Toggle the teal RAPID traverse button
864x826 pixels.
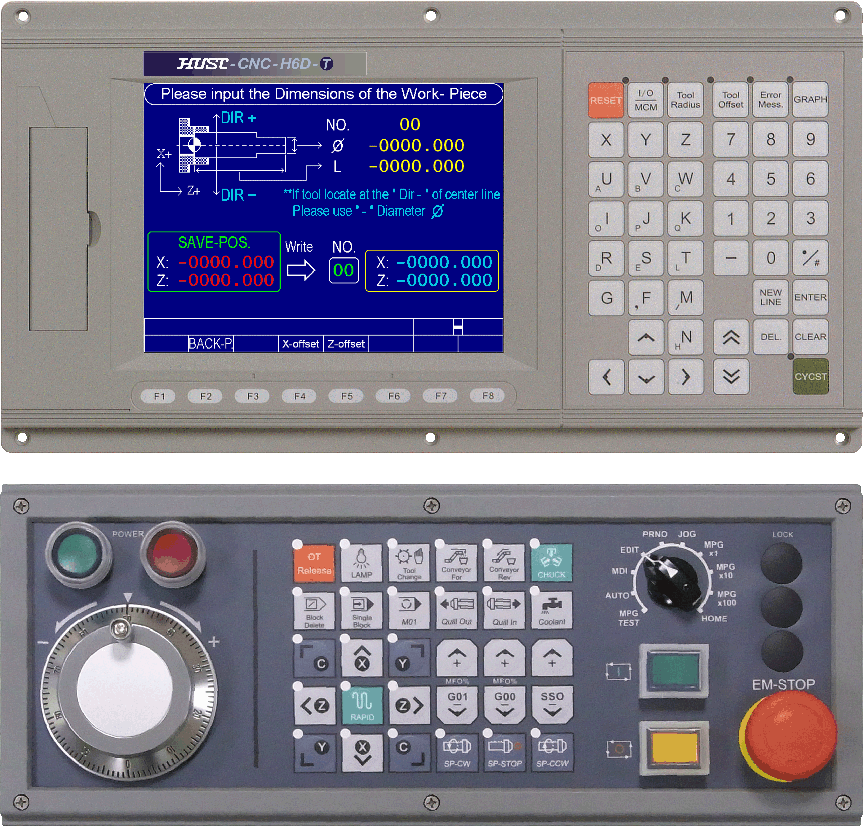(361, 705)
